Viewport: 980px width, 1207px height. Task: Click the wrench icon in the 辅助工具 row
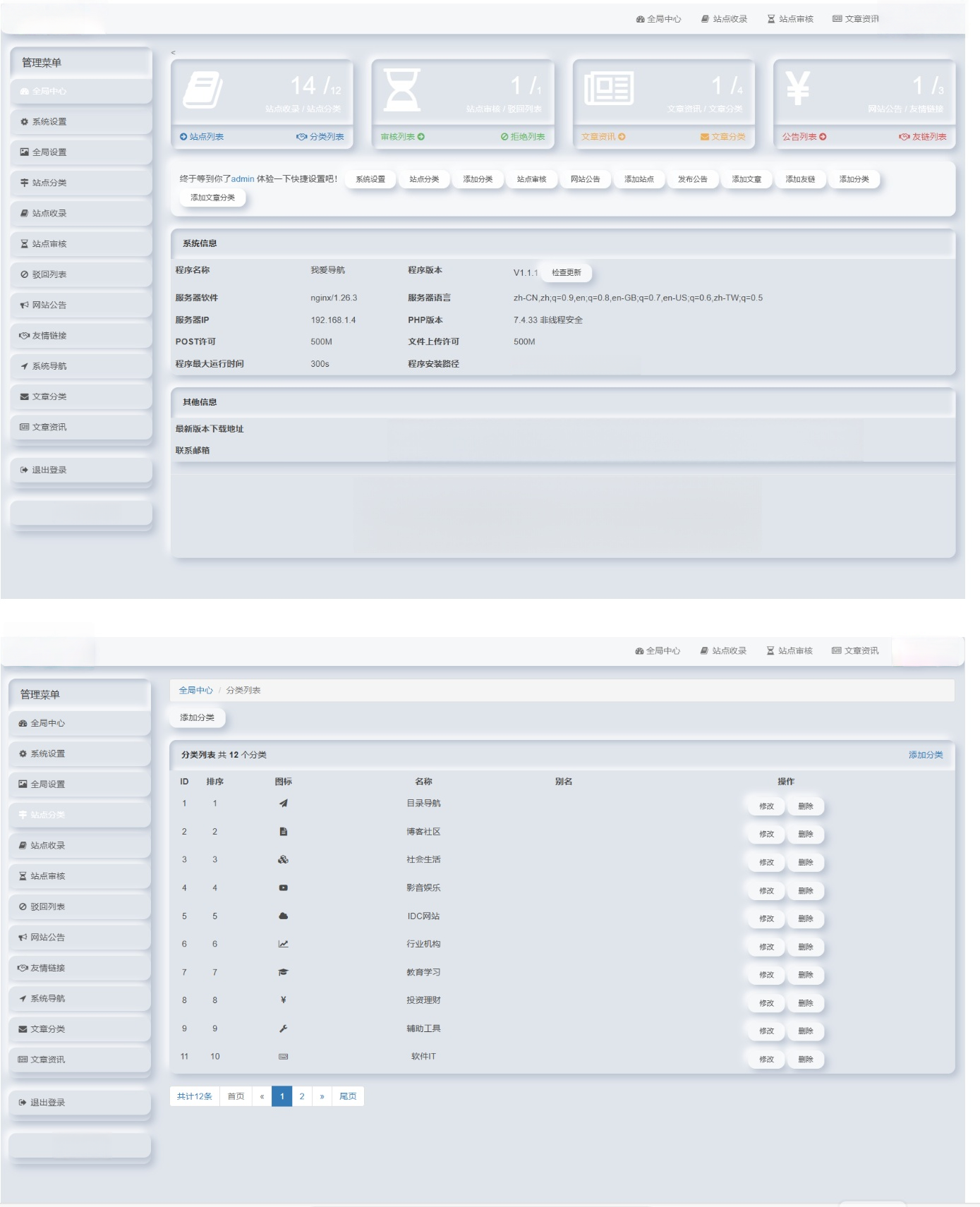tap(283, 1029)
